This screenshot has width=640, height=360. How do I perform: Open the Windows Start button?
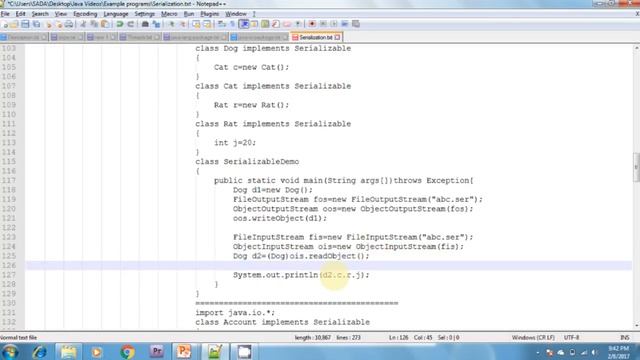(10, 352)
